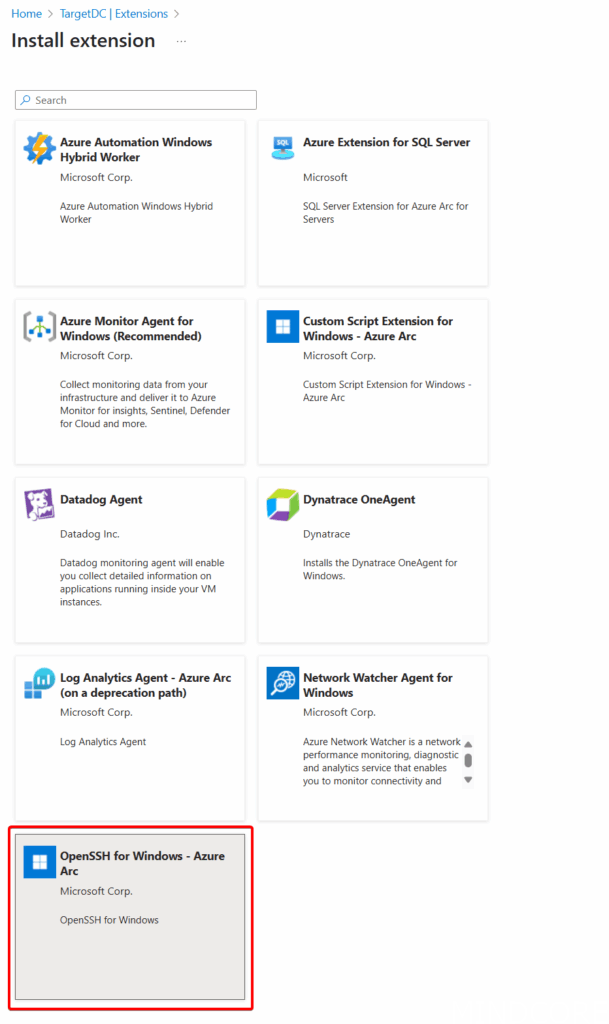The height and width of the screenshot is (1024, 609).
Task: Click the Azure Automation Hybrid Worker lightning gear icon
Action: pyautogui.click(x=39, y=148)
